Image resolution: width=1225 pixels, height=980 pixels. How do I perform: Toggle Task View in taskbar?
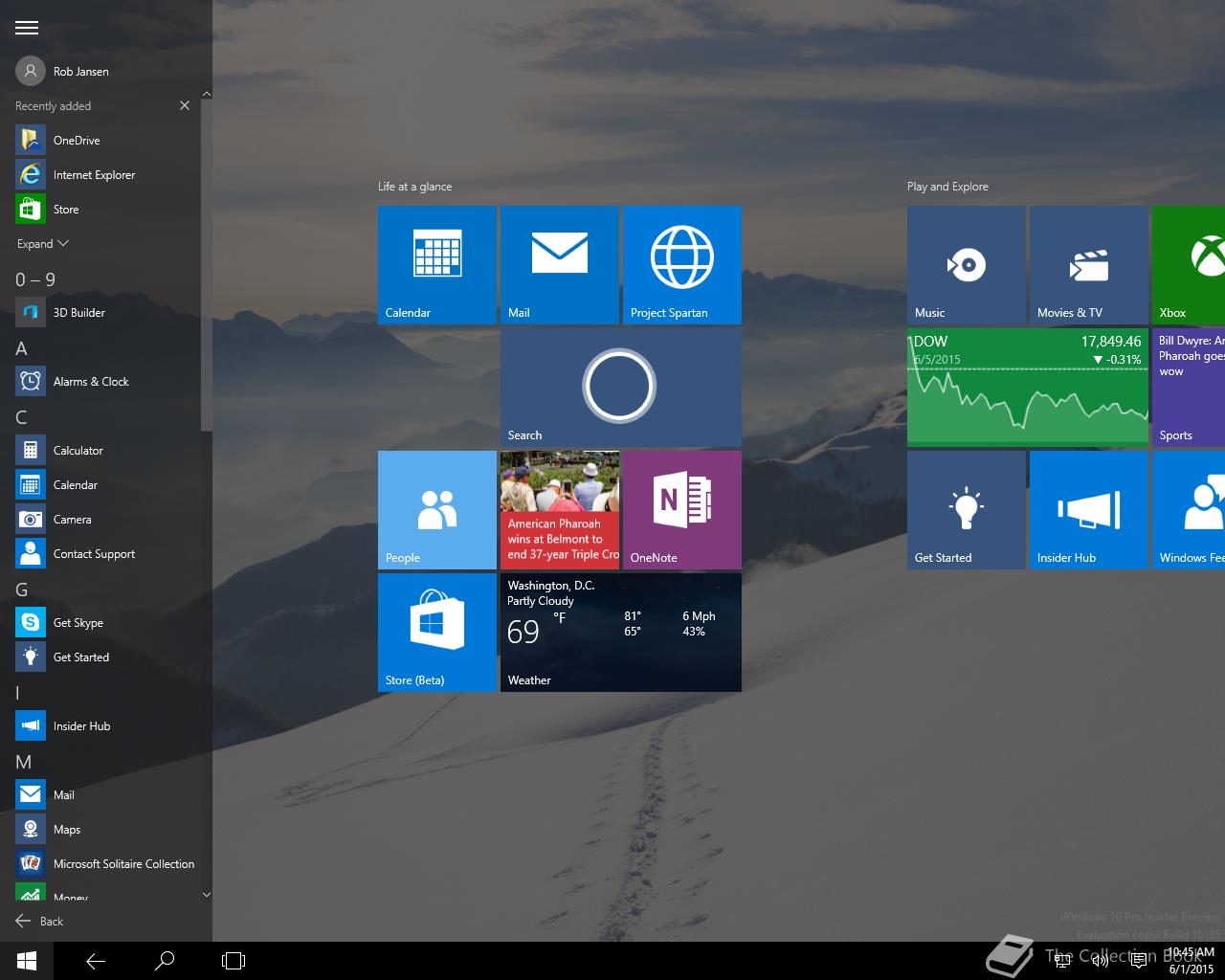point(234,961)
